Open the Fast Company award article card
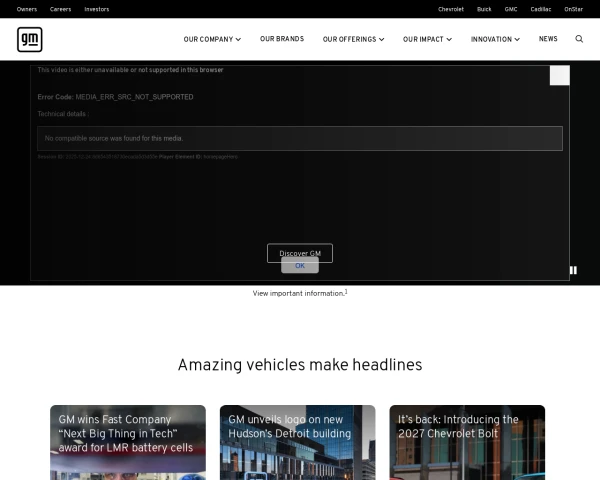 tap(127, 440)
